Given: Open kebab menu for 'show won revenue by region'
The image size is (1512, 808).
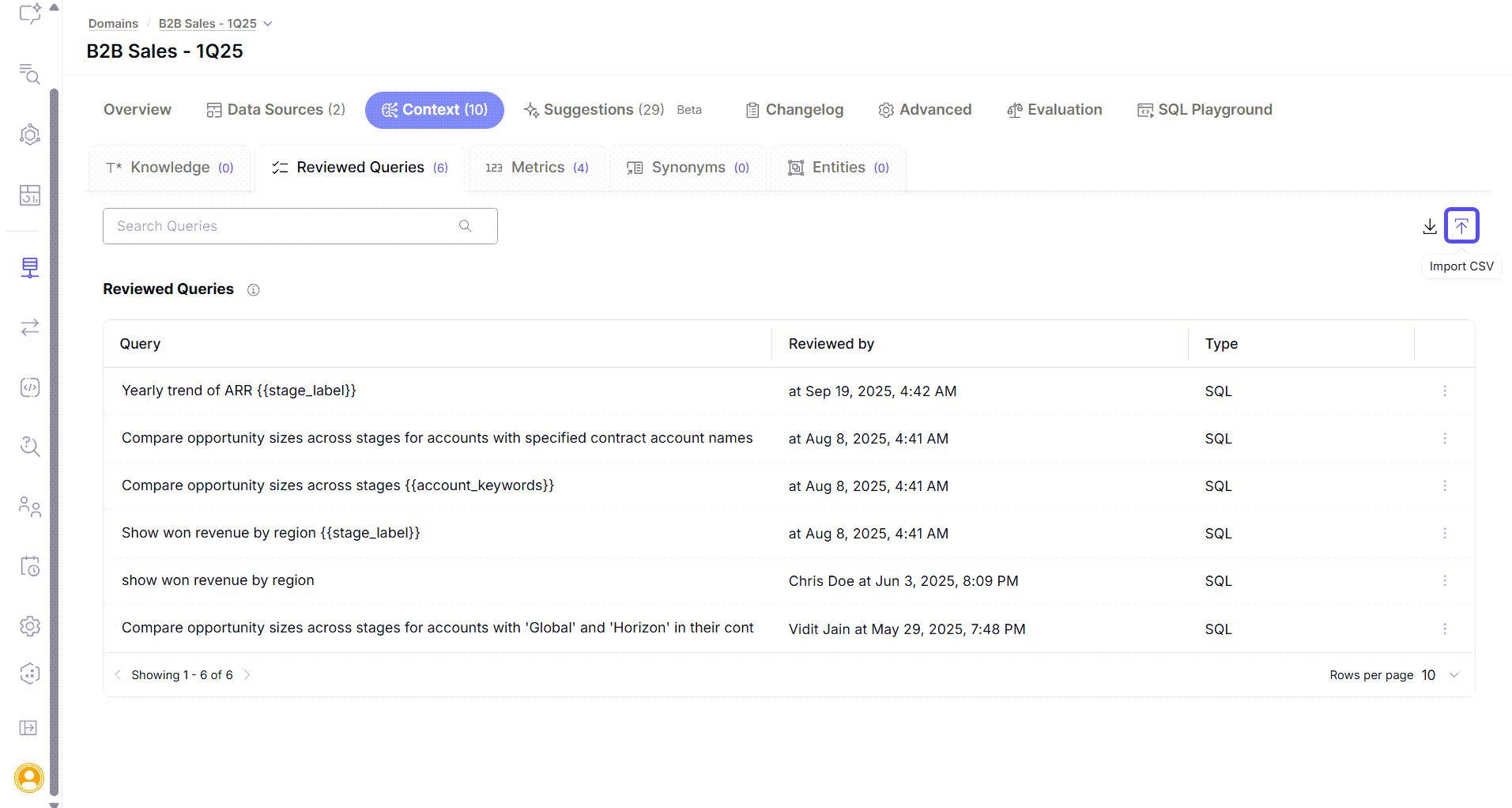Looking at the screenshot, I should [1445, 580].
